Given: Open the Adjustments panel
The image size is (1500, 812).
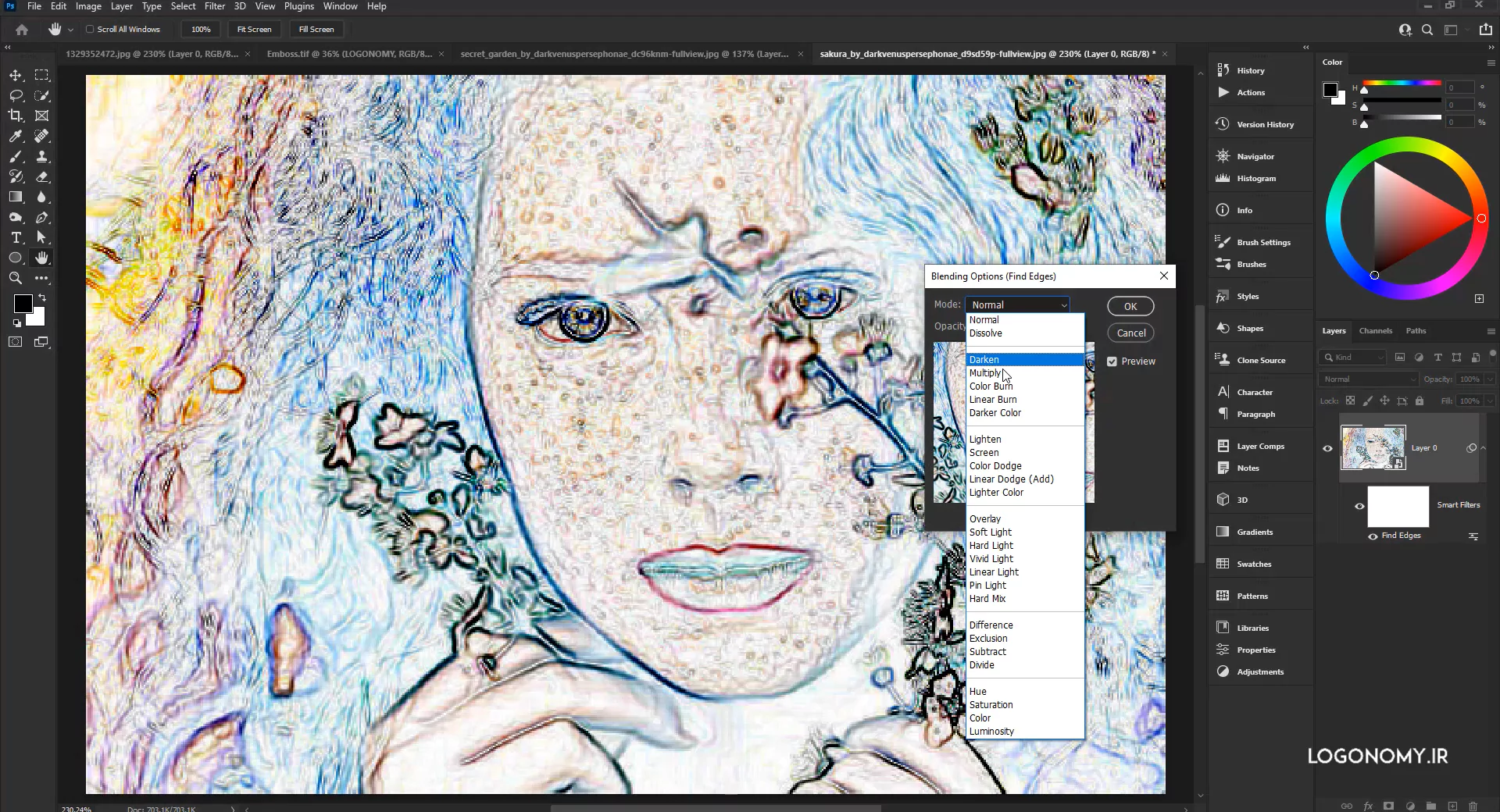Looking at the screenshot, I should click(1259, 671).
